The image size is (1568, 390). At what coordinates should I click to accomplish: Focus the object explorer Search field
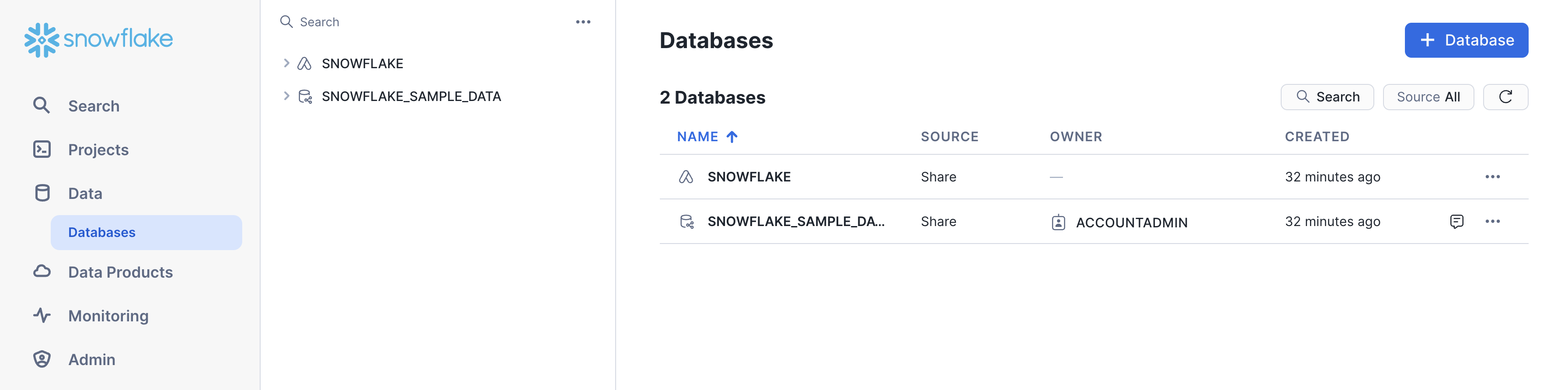426,22
